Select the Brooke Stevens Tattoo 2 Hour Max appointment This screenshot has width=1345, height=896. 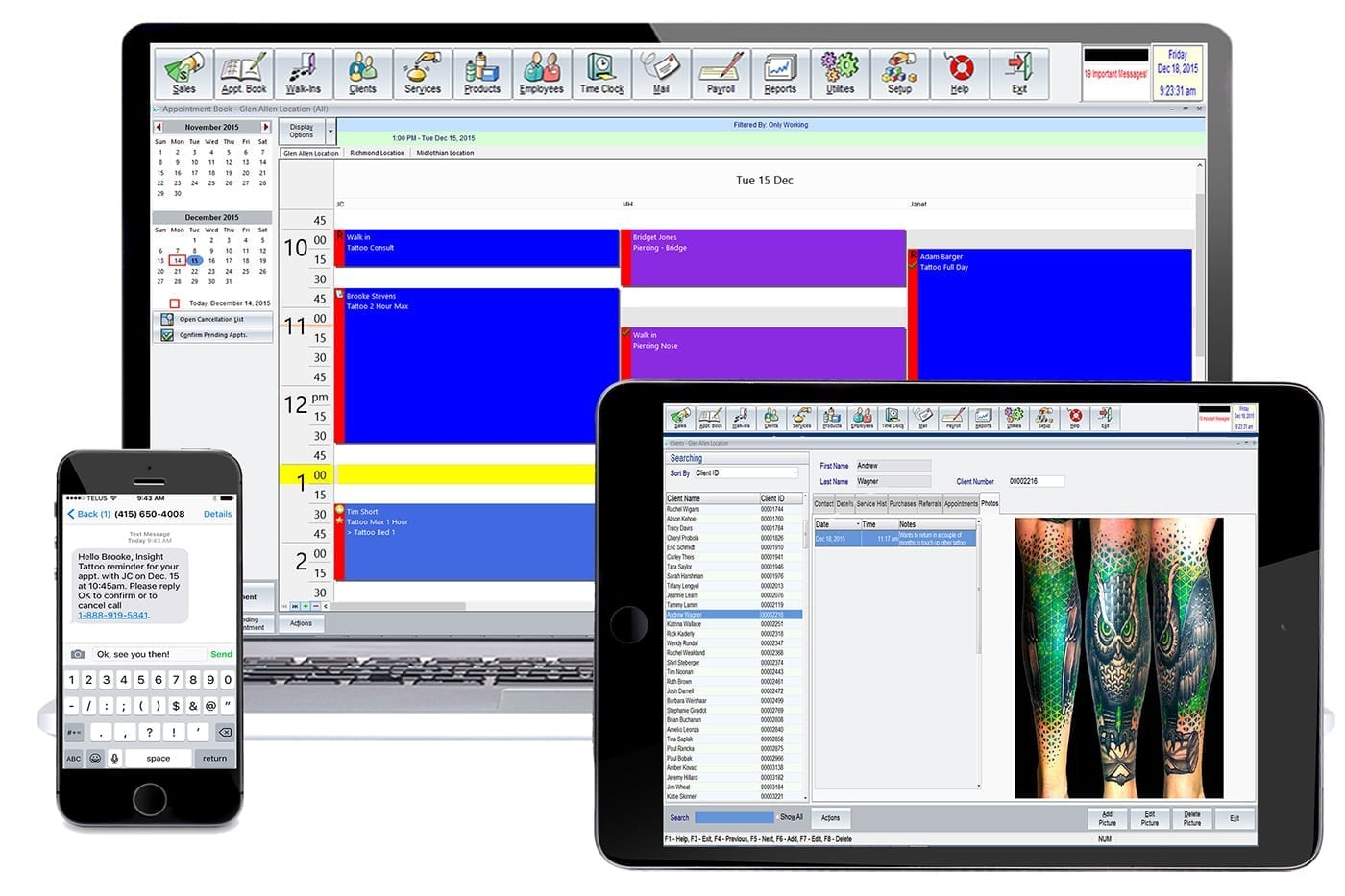(477, 365)
